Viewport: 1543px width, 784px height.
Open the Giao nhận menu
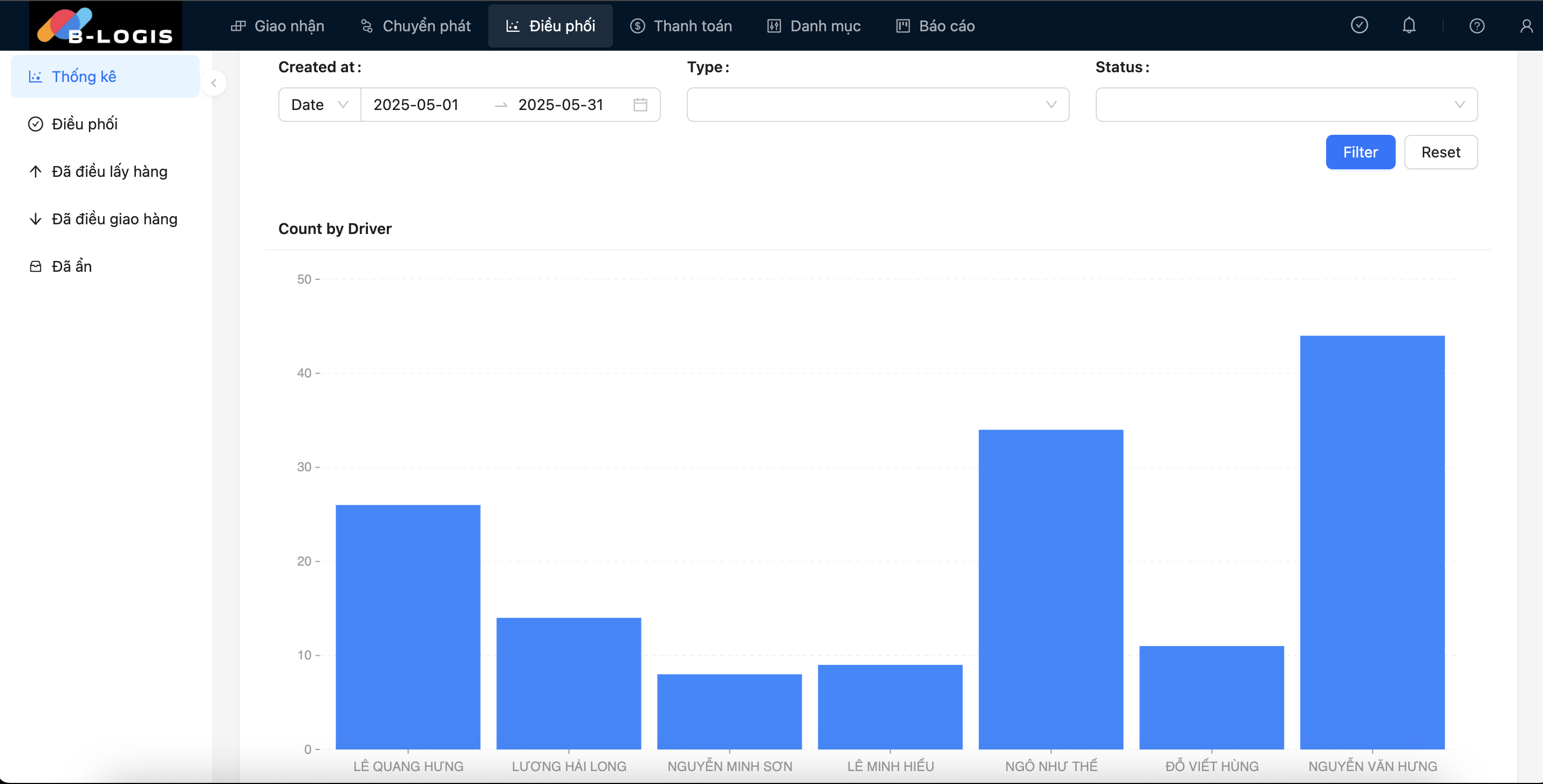pos(277,26)
